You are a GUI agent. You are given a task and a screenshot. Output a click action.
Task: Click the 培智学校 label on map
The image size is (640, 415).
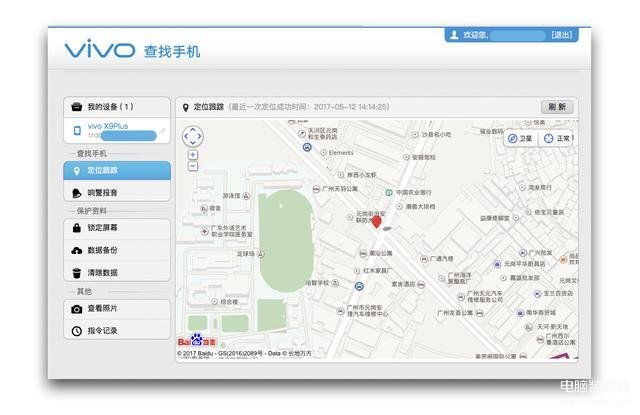pyautogui.click(x=317, y=282)
